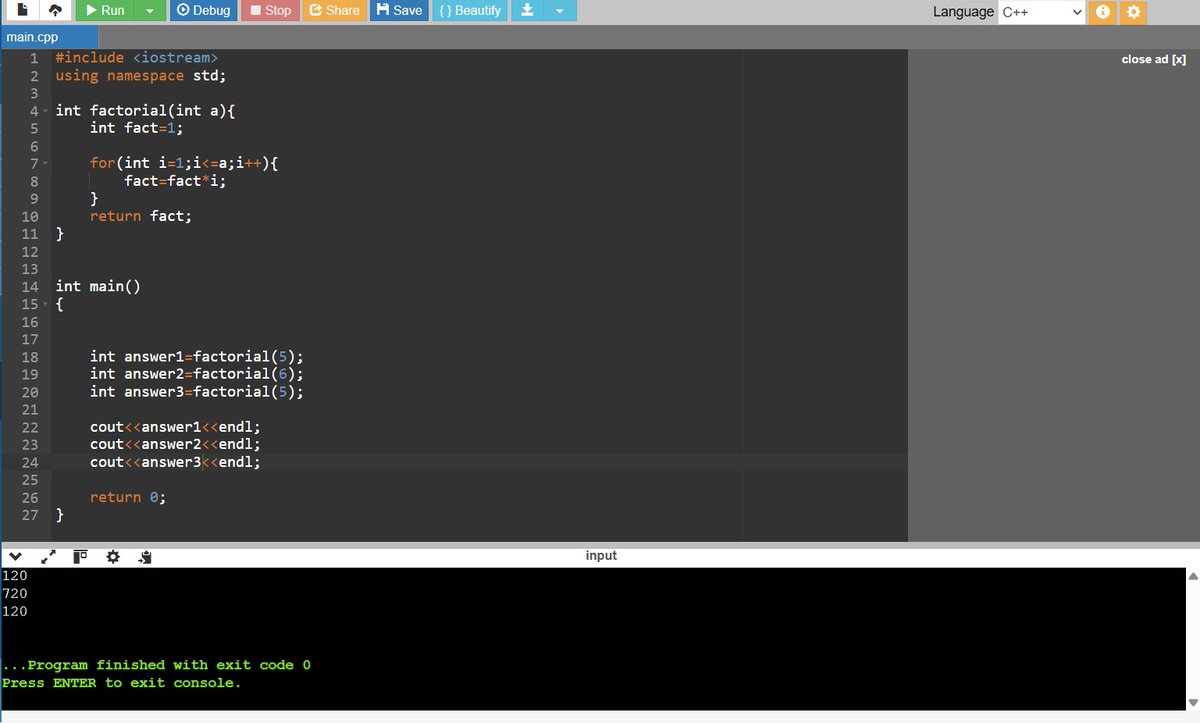Dismiss the ad via close ad [x]

(x=1153, y=59)
